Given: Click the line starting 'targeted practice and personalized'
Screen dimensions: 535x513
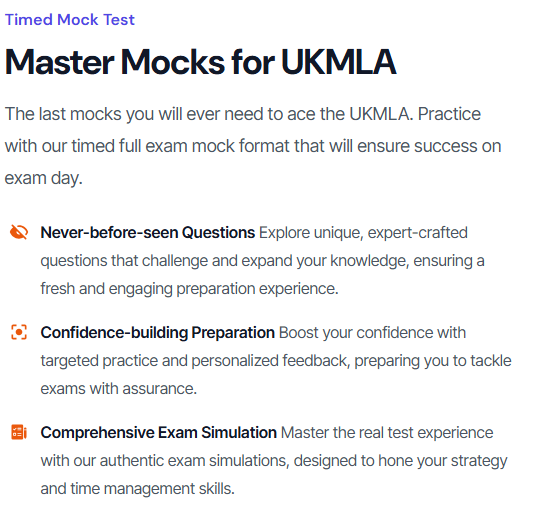Looking at the screenshot, I should click(276, 361).
